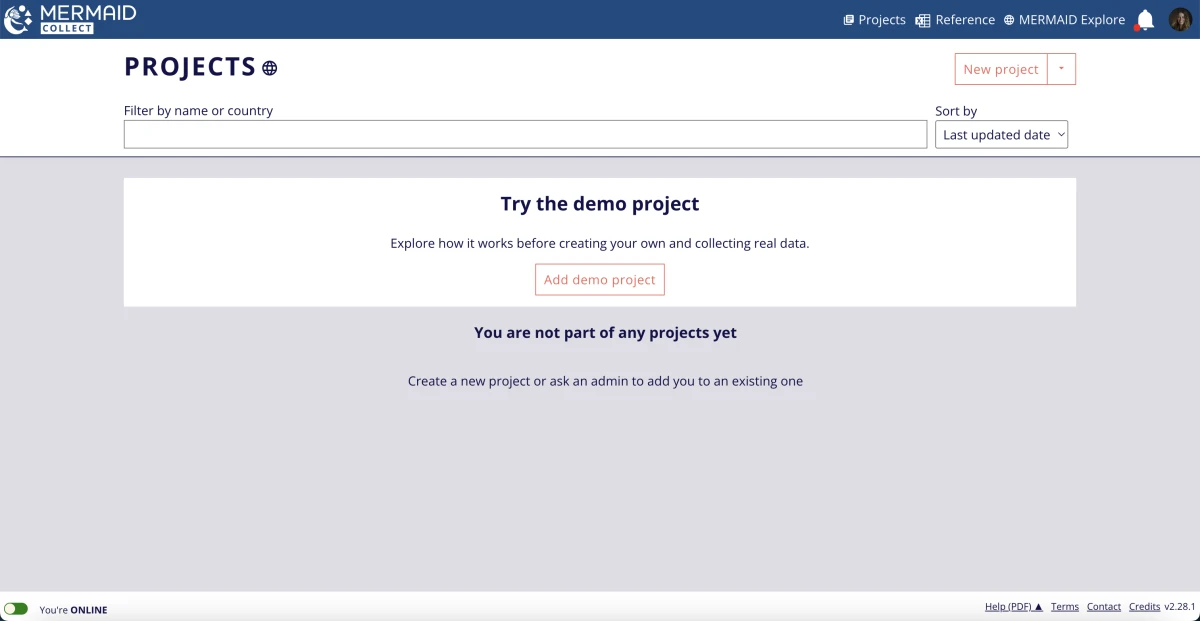Click the MERMAID Collect logo

70,19
